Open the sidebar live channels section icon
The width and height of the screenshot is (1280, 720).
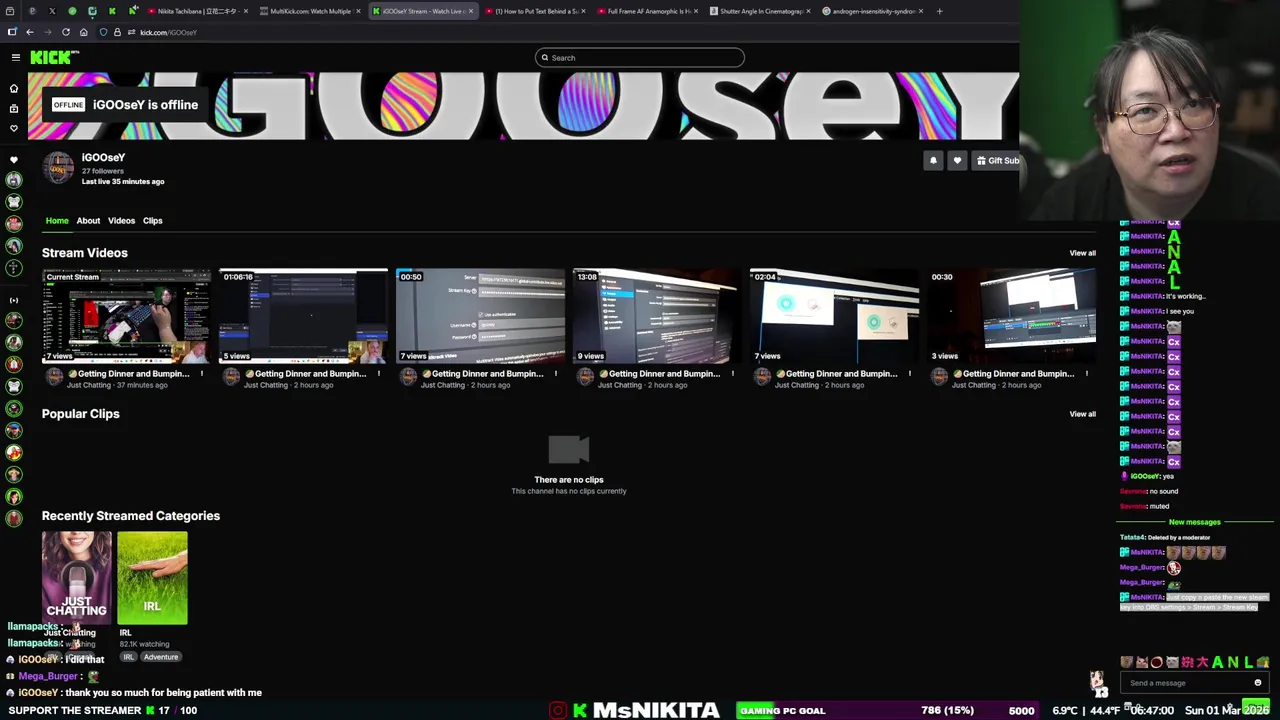coord(14,160)
